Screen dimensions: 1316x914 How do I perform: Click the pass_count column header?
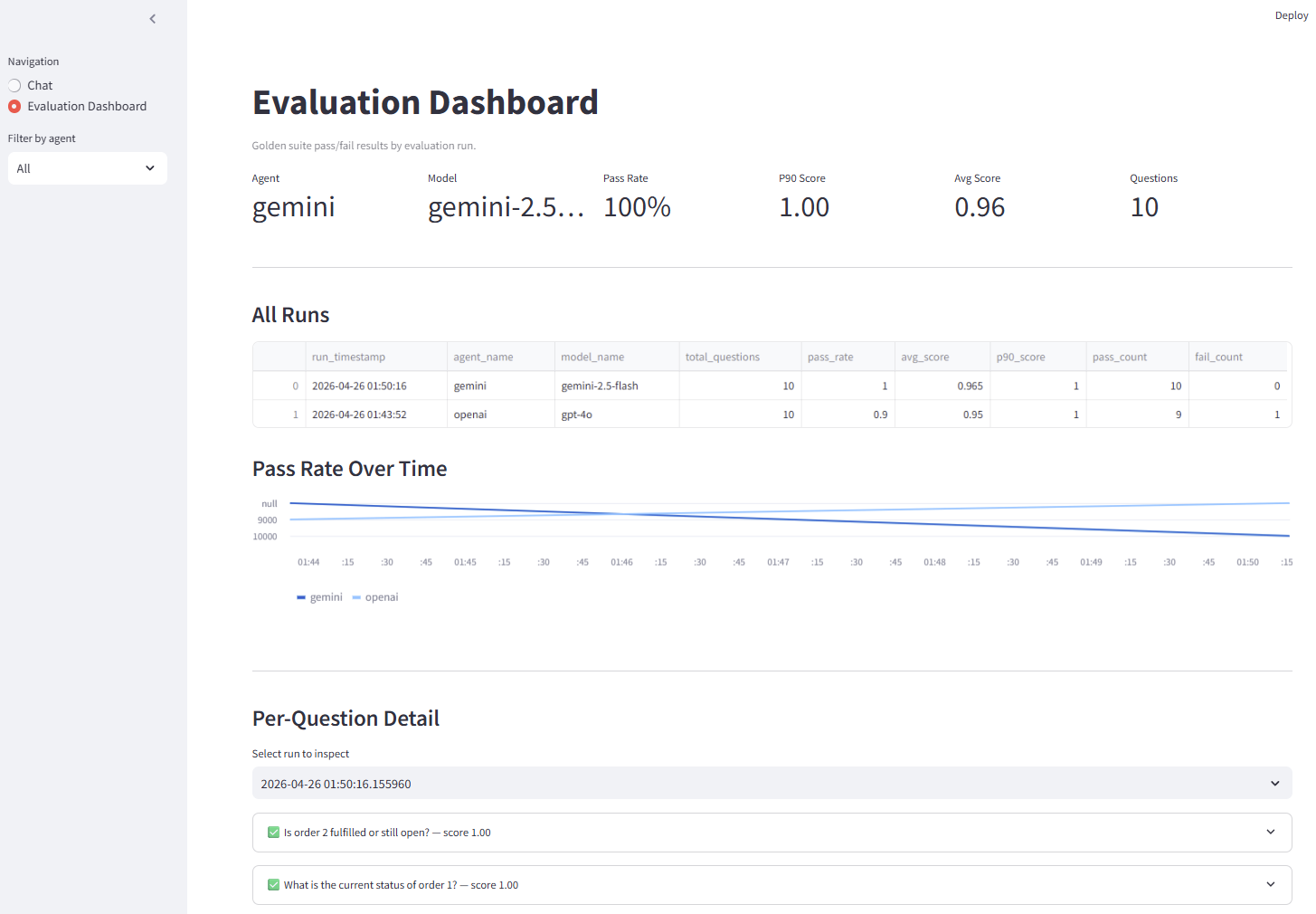1137,357
